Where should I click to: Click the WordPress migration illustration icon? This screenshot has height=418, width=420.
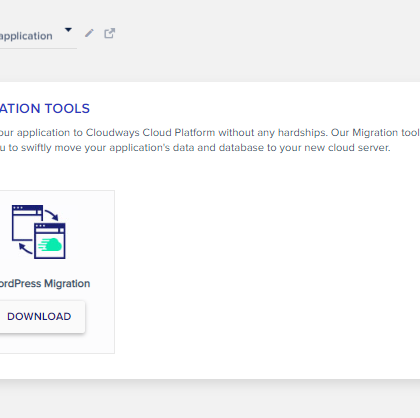point(39,232)
